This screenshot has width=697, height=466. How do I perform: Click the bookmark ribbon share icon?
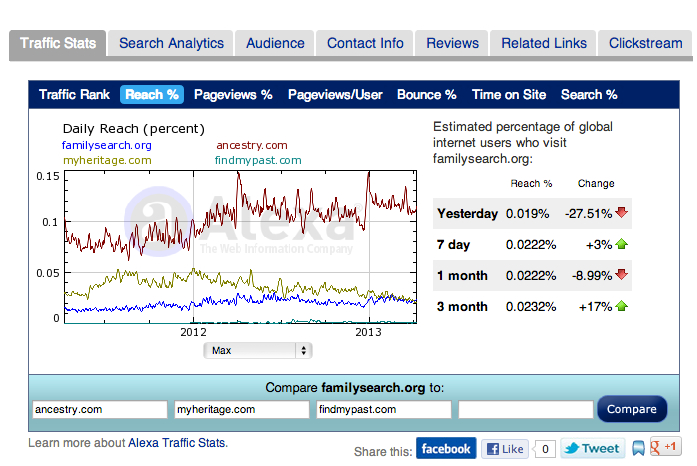pyautogui.click(x=638, y=449)
